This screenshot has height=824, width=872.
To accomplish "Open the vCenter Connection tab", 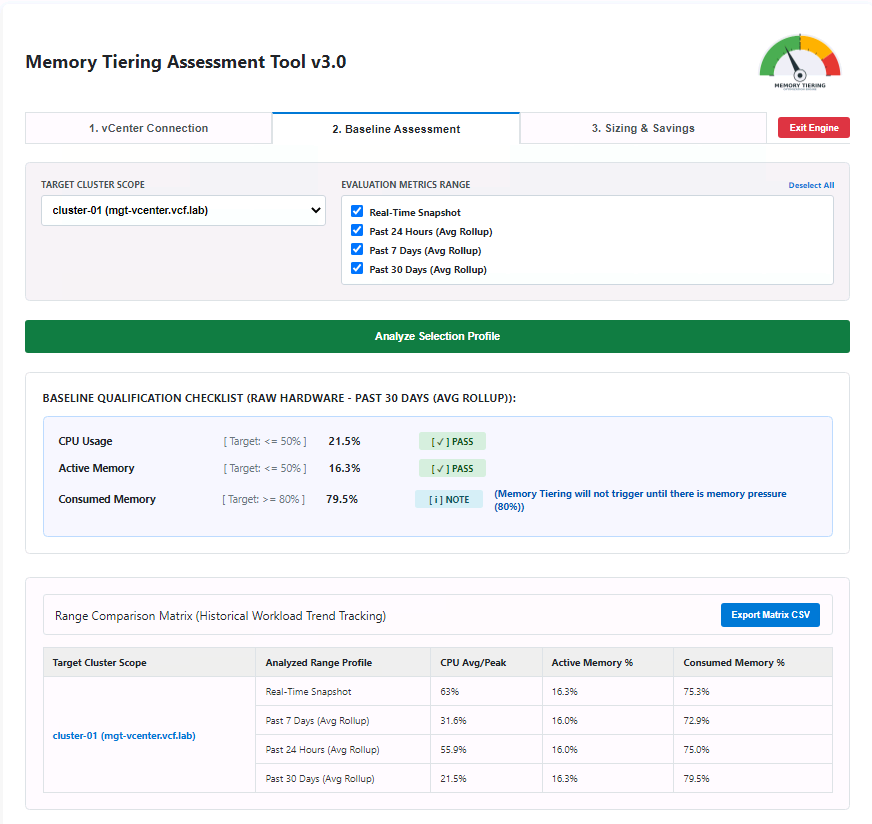I will point(148,128).
